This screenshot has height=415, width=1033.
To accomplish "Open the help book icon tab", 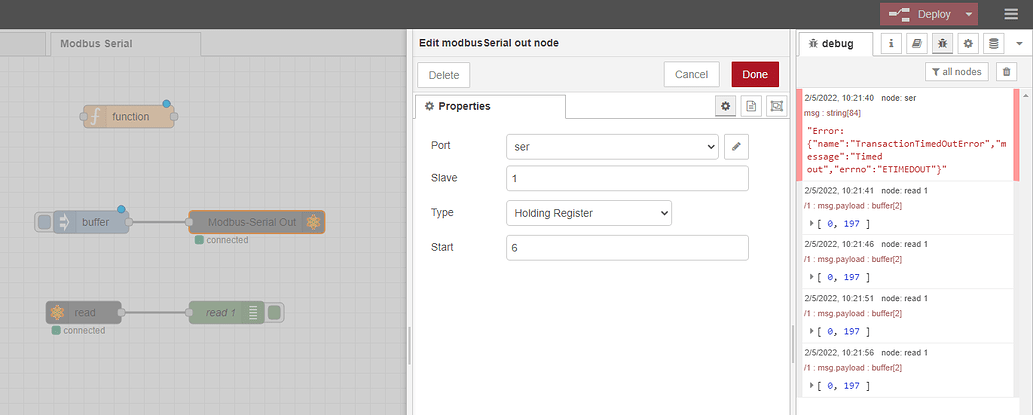I will pos(916,44).
